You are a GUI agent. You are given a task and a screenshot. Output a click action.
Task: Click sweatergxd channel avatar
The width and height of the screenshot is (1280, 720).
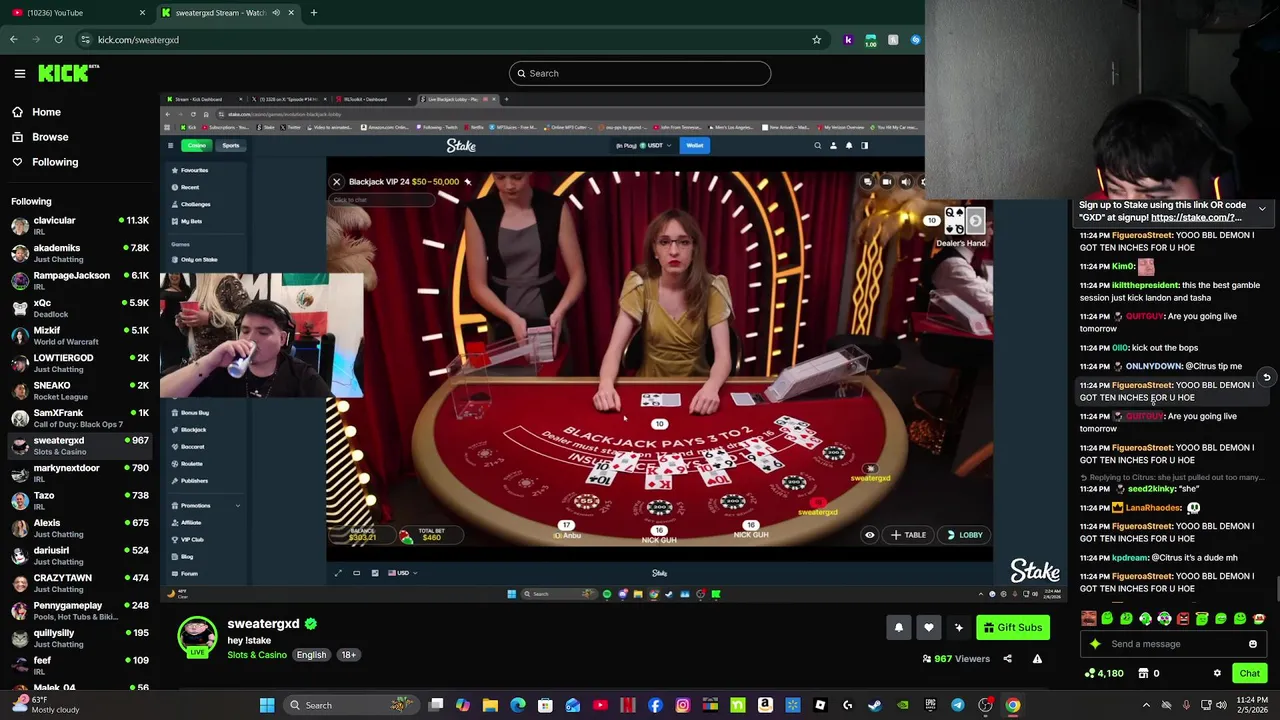click(x=197, y=636)
